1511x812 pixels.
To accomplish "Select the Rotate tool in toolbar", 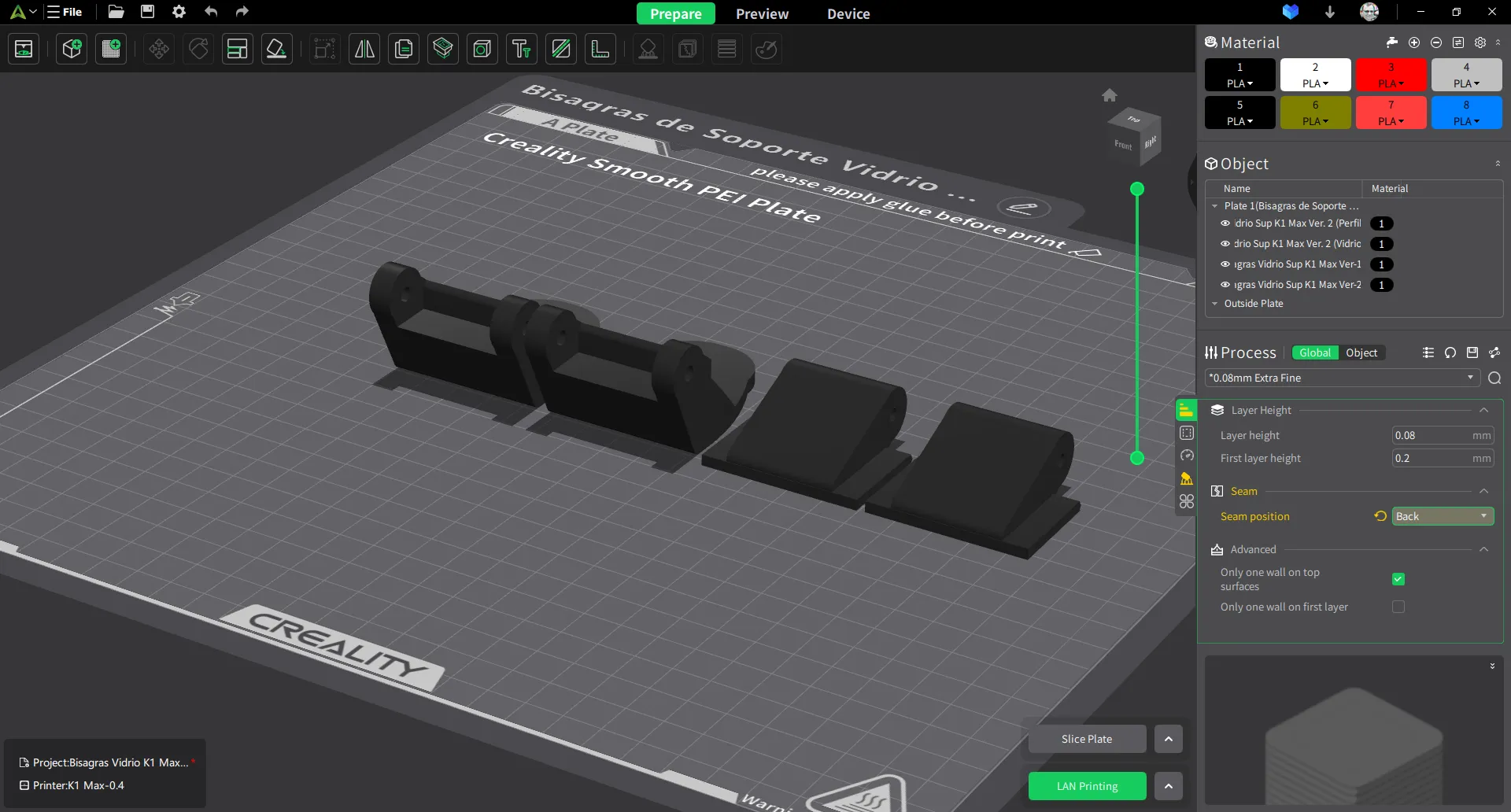I will [198, 50].
